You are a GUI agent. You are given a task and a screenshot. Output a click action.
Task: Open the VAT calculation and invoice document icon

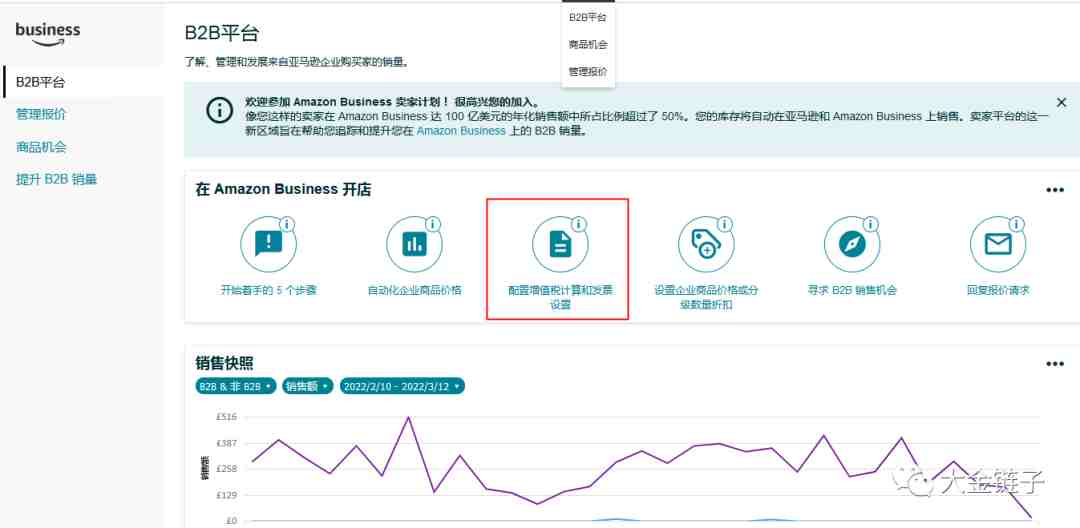pos(560,244)
